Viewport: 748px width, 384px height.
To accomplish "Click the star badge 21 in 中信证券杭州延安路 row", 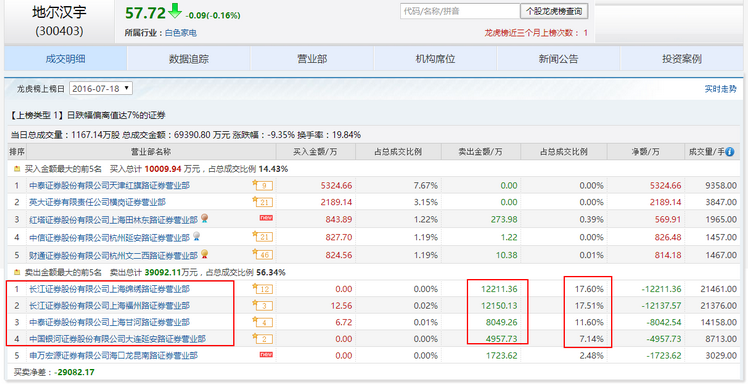I will 262,237.
